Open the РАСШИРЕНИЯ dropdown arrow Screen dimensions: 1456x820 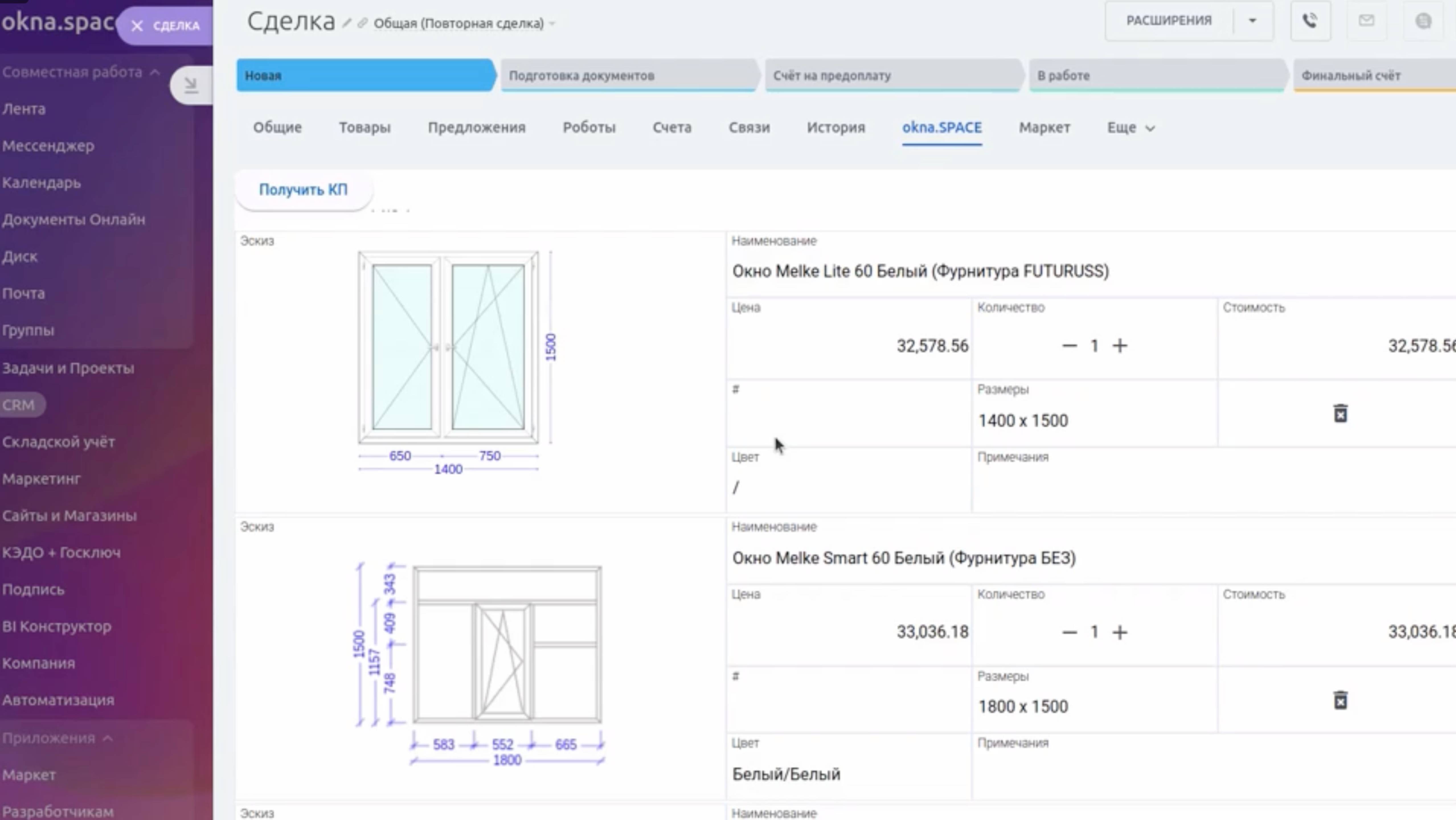click(1252, 21)
